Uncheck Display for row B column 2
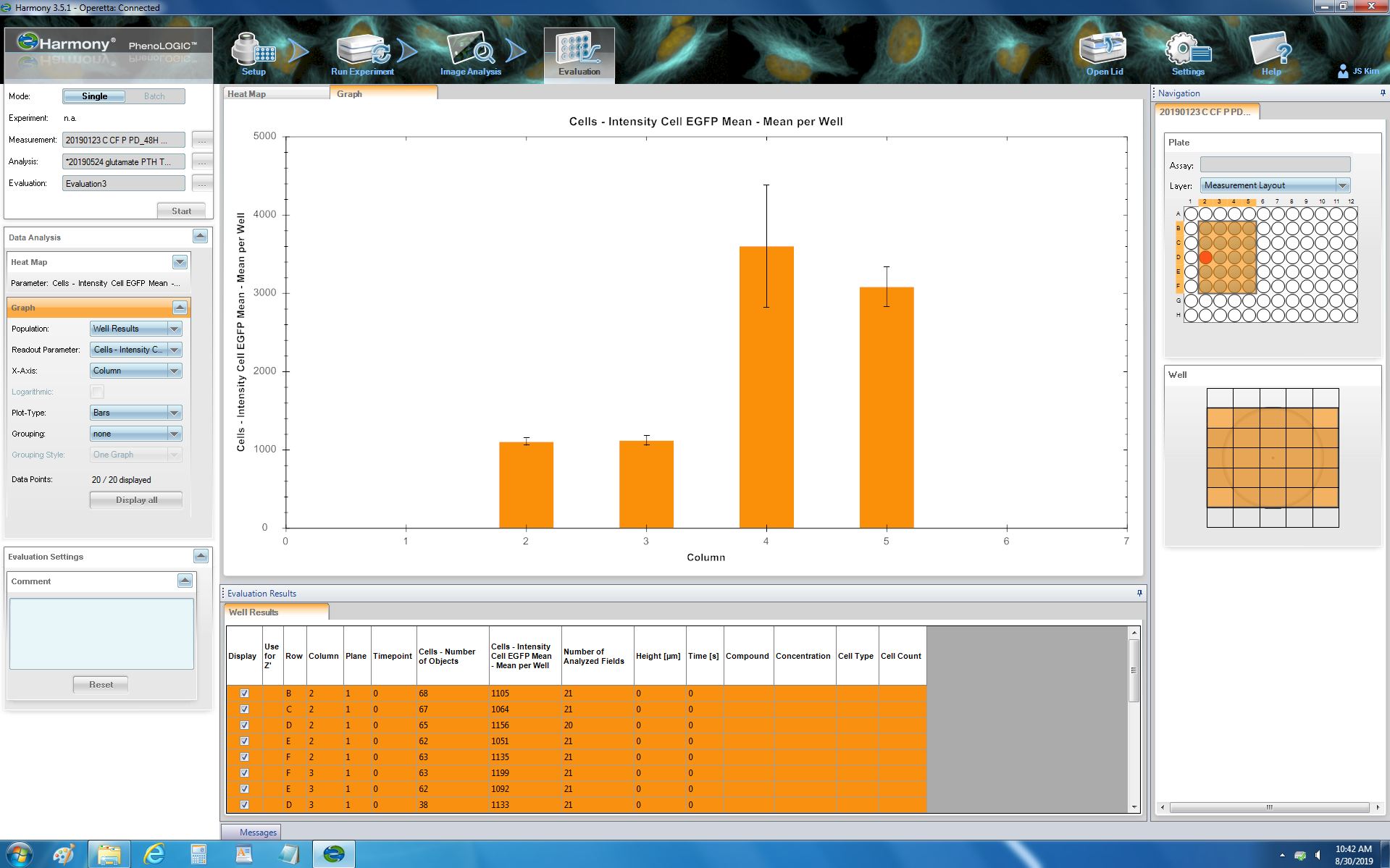1390x868 pixels. tap(244, 694)
